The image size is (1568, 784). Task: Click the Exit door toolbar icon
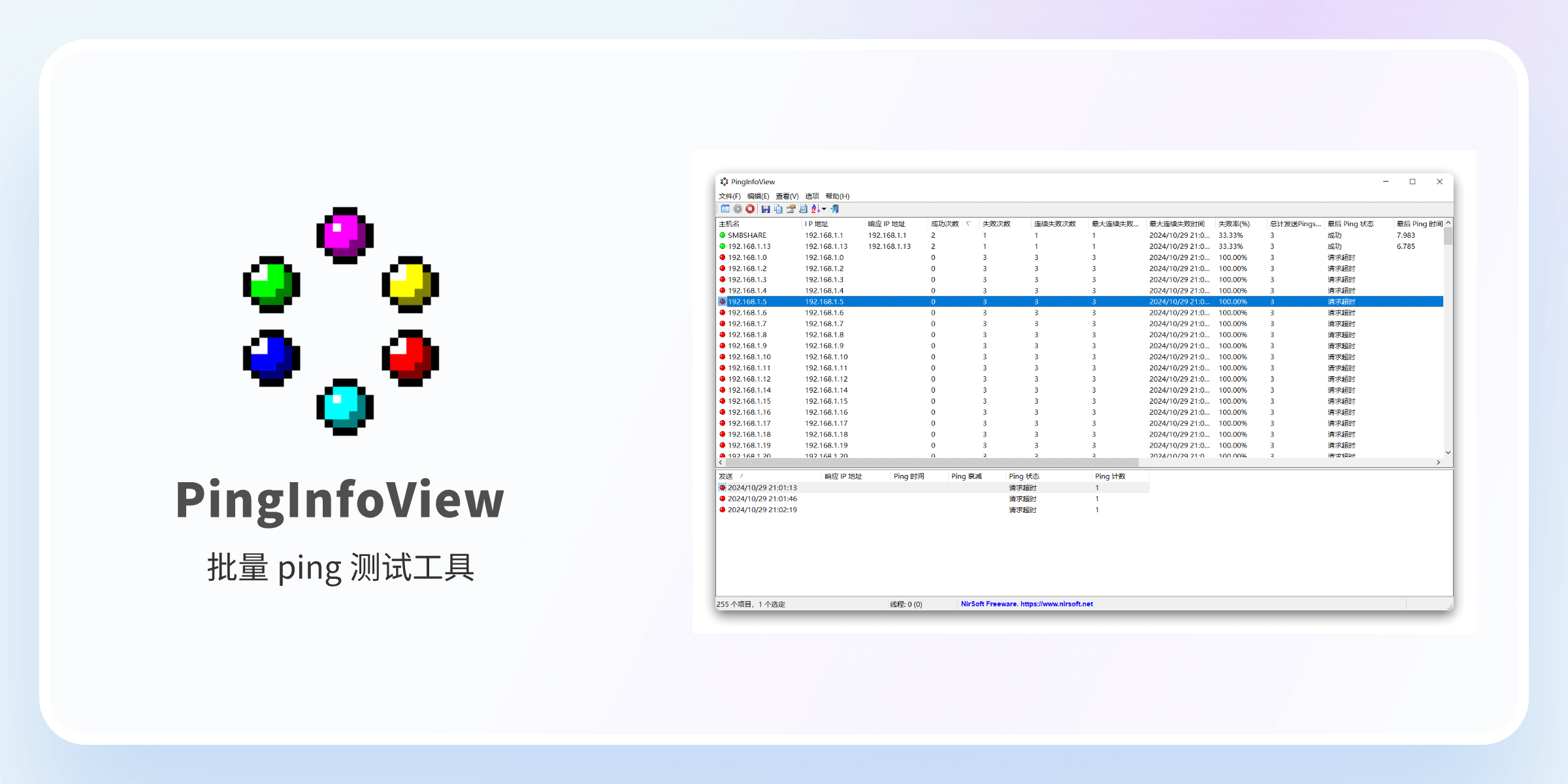[835, 209]
